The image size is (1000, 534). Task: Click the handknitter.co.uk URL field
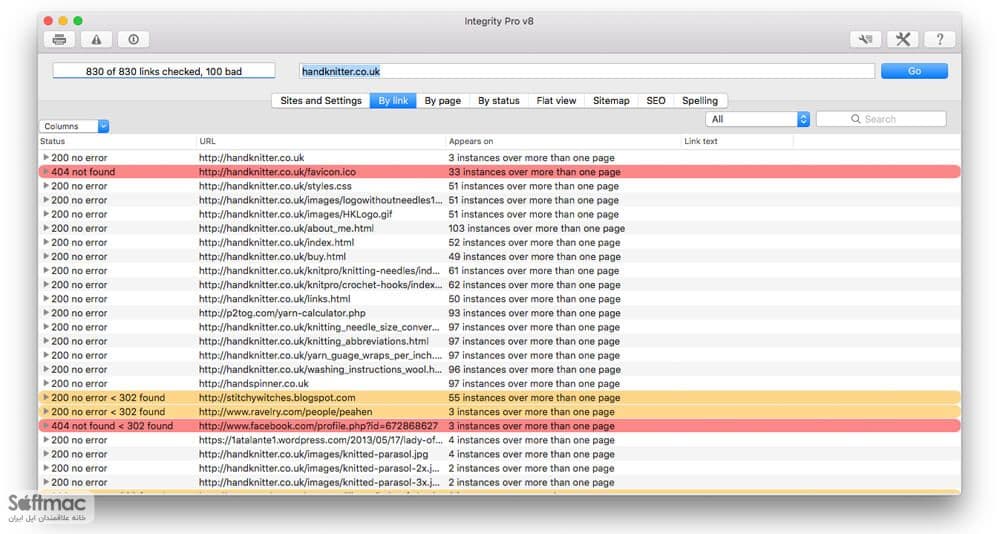tap(587, 71)
